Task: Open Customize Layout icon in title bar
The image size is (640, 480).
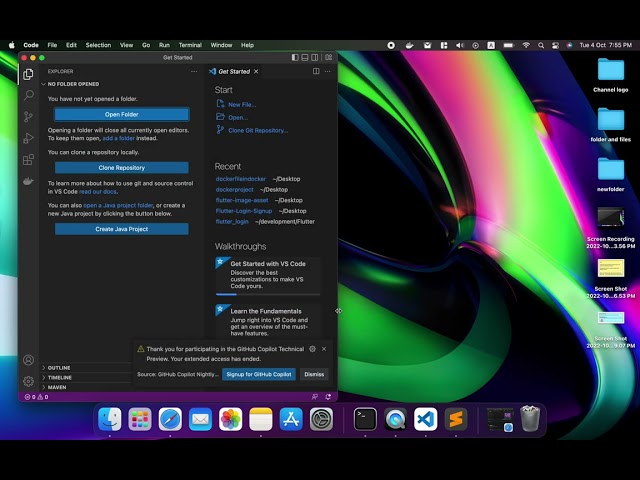Action: pos(329,58)
